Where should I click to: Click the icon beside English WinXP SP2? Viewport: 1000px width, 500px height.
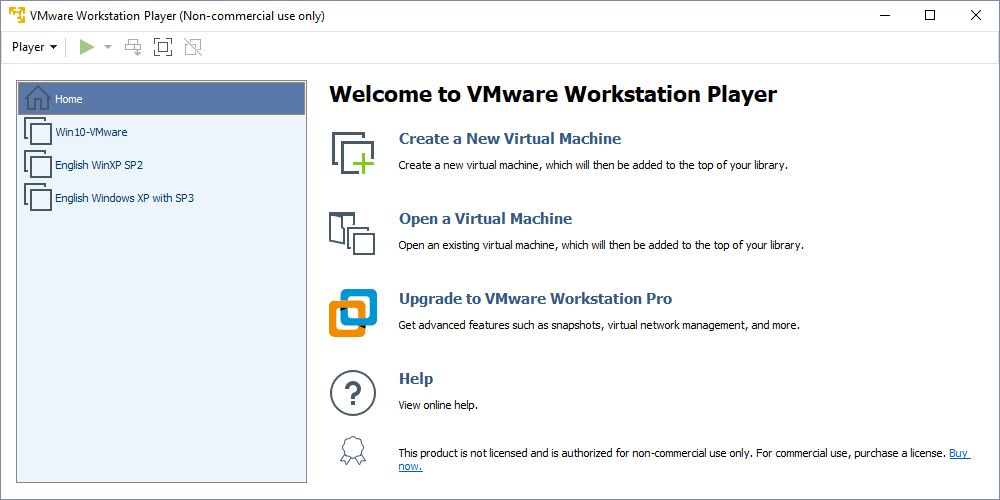tap(38, 165)
